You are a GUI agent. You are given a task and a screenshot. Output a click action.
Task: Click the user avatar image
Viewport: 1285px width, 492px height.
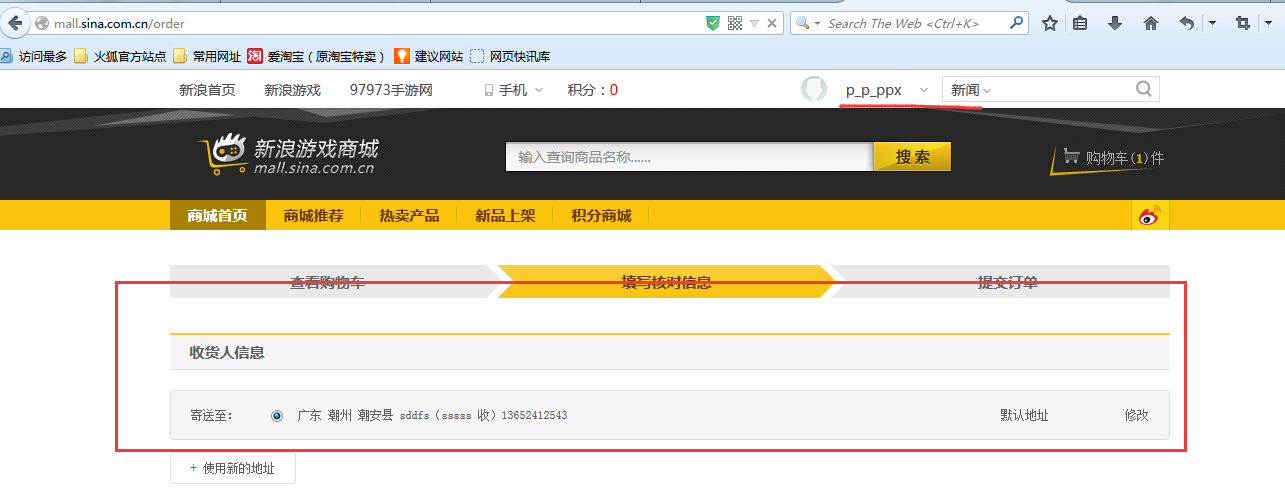[x=814, y=89]
